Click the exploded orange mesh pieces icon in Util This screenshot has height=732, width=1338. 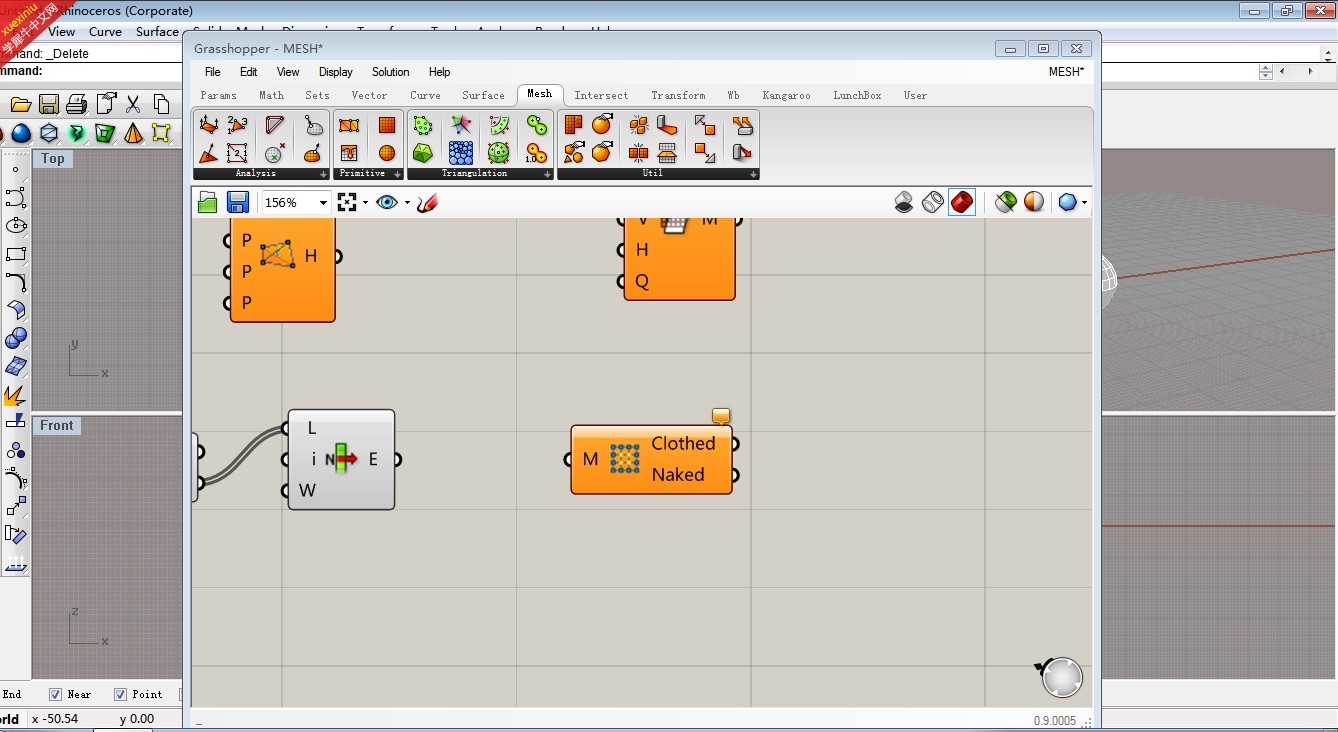[639, 125]
